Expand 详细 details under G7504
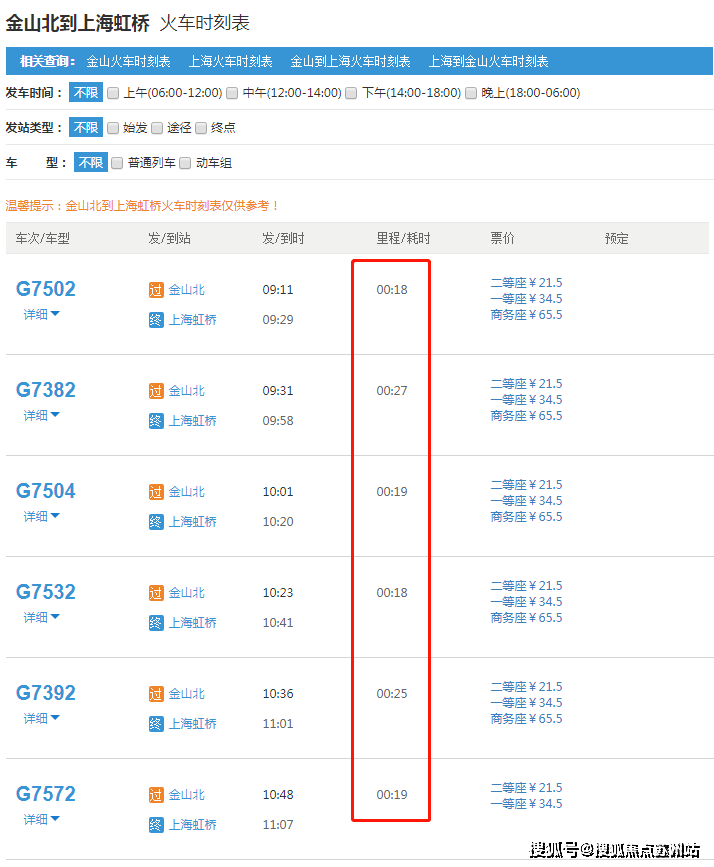Image resolution: width=714 pixels, height=867 pixels. coord(42,516)
